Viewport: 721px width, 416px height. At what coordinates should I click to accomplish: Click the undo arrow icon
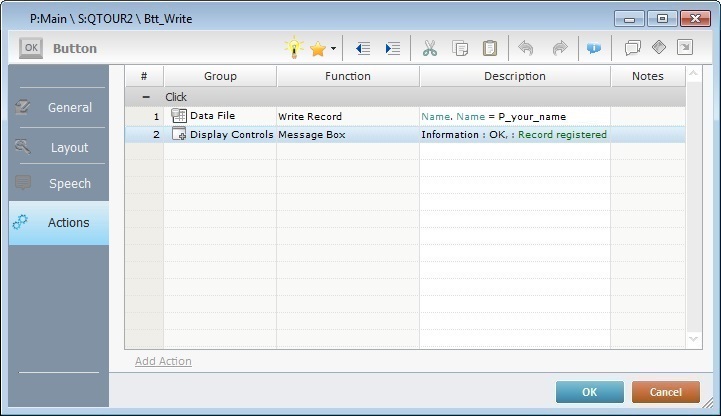point(526,48)
